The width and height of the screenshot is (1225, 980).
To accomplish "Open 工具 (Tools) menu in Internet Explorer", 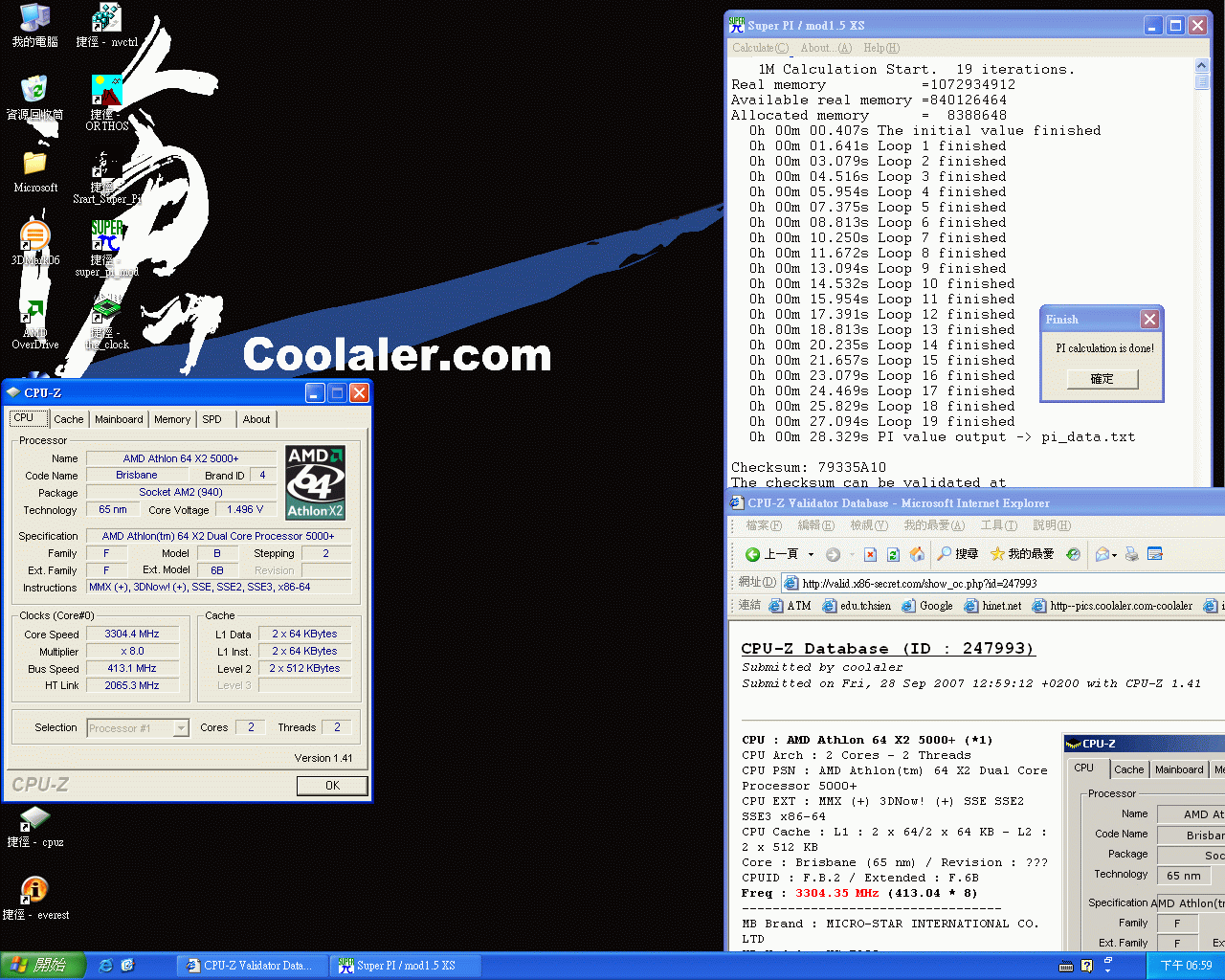I will point(998,525).
